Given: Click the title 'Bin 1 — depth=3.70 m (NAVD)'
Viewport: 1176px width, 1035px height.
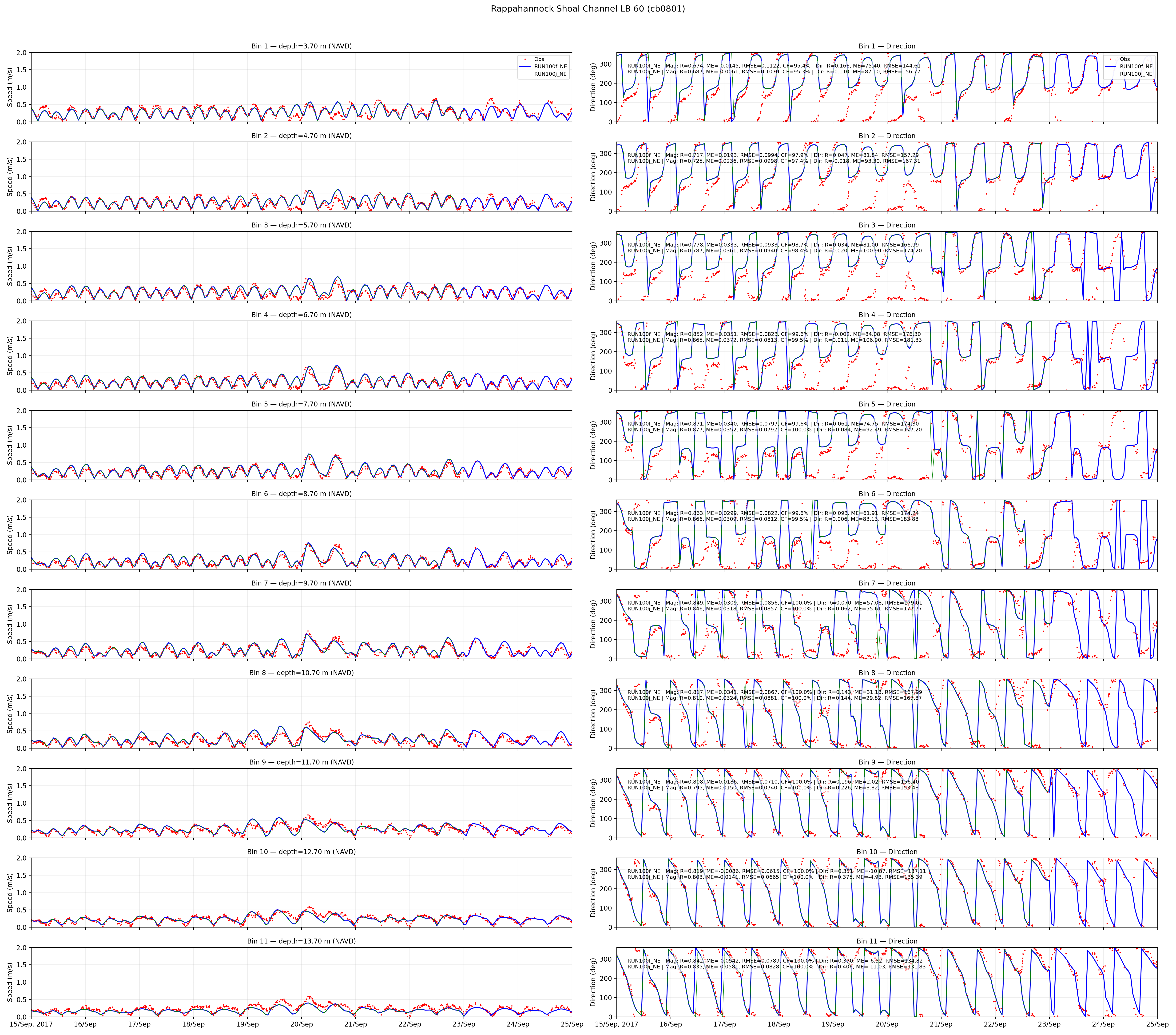Looking at the screenshot, I should pyautogui.click(x=302, y=46).
